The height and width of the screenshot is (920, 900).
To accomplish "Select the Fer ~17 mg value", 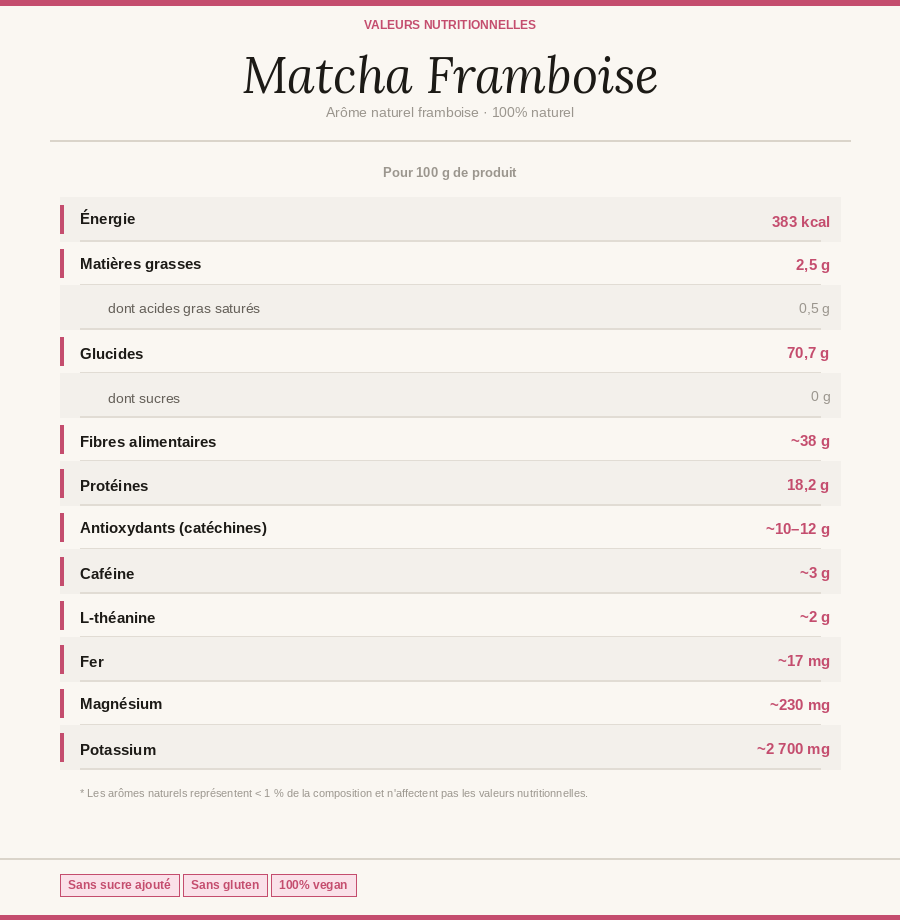I will click(803, 661).
